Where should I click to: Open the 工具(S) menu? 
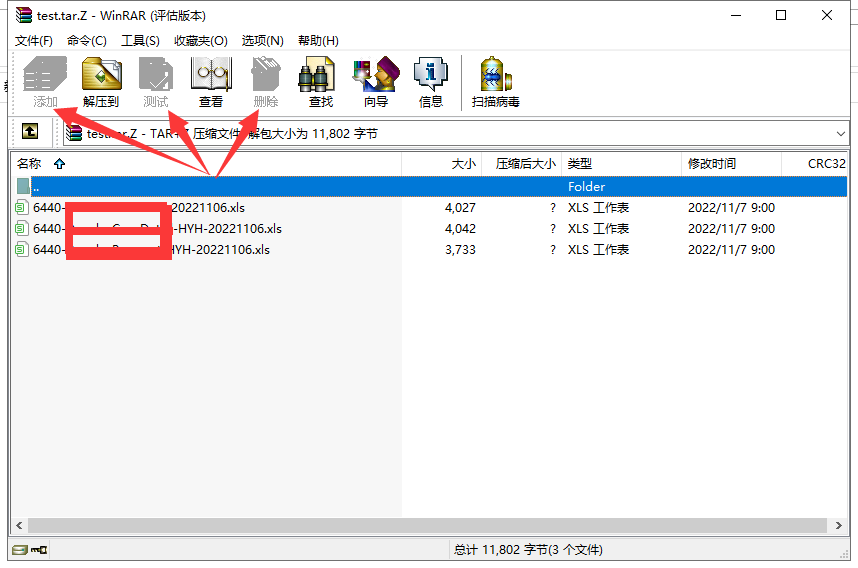click(140, 40)
